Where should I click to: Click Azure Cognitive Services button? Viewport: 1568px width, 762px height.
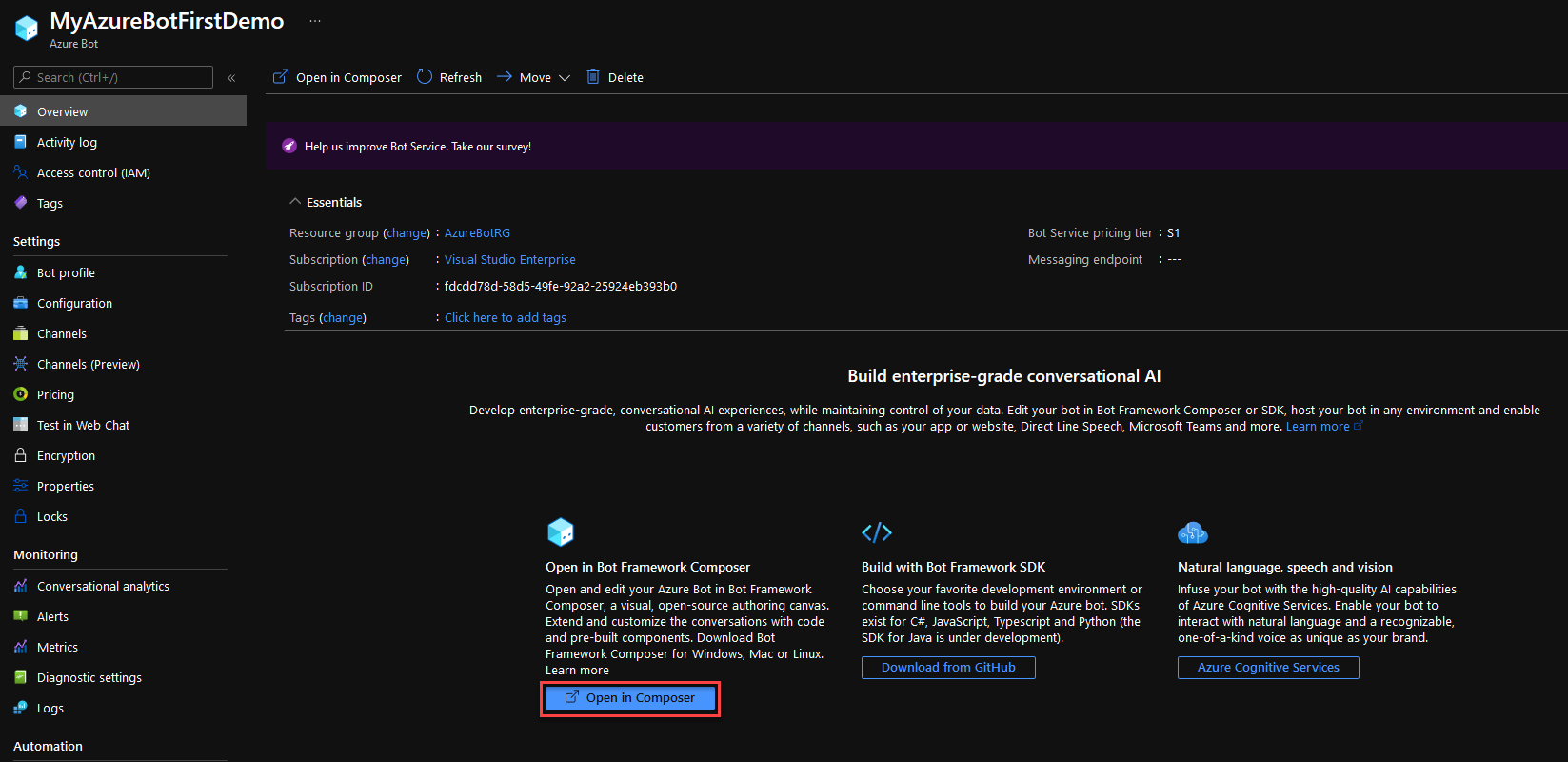(1268, 668)
